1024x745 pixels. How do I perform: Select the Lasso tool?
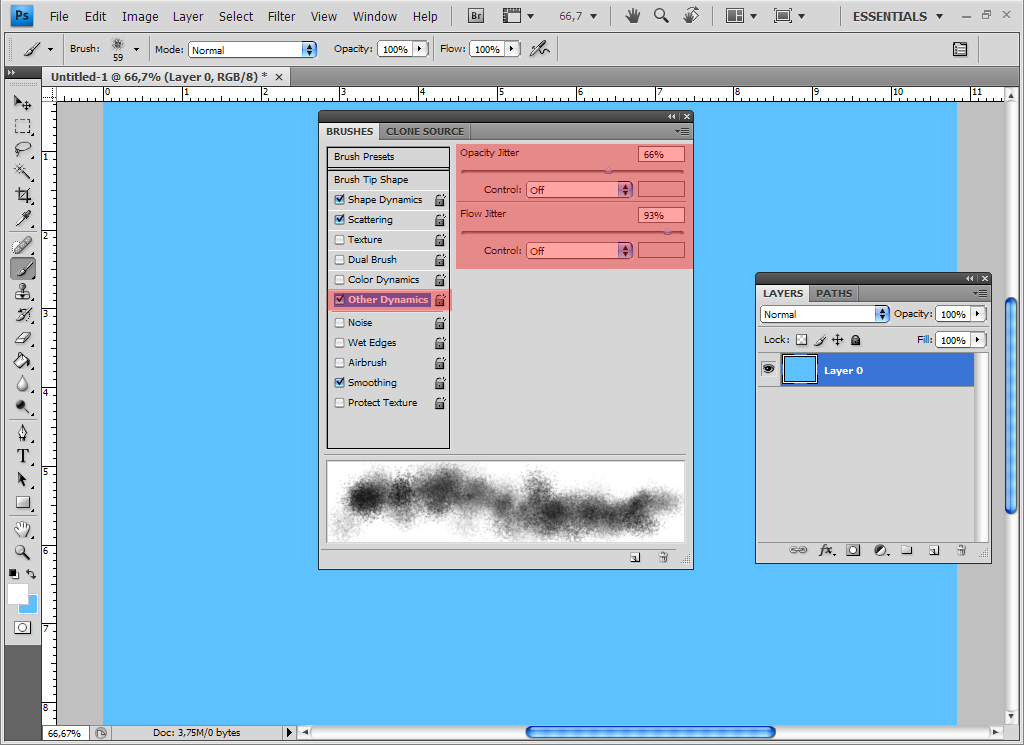[x=22, y=149]
